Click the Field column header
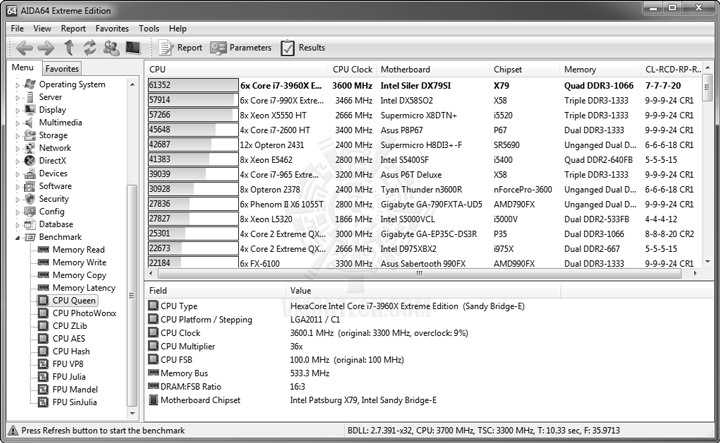 point(214,291)
